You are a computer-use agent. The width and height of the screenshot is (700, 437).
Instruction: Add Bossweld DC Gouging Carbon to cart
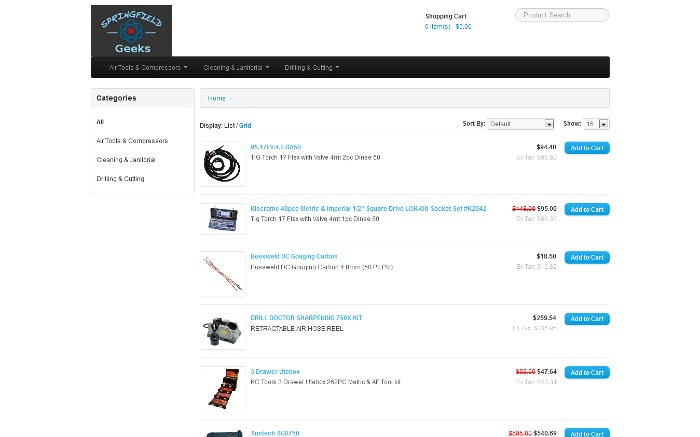tap(587, 257)
